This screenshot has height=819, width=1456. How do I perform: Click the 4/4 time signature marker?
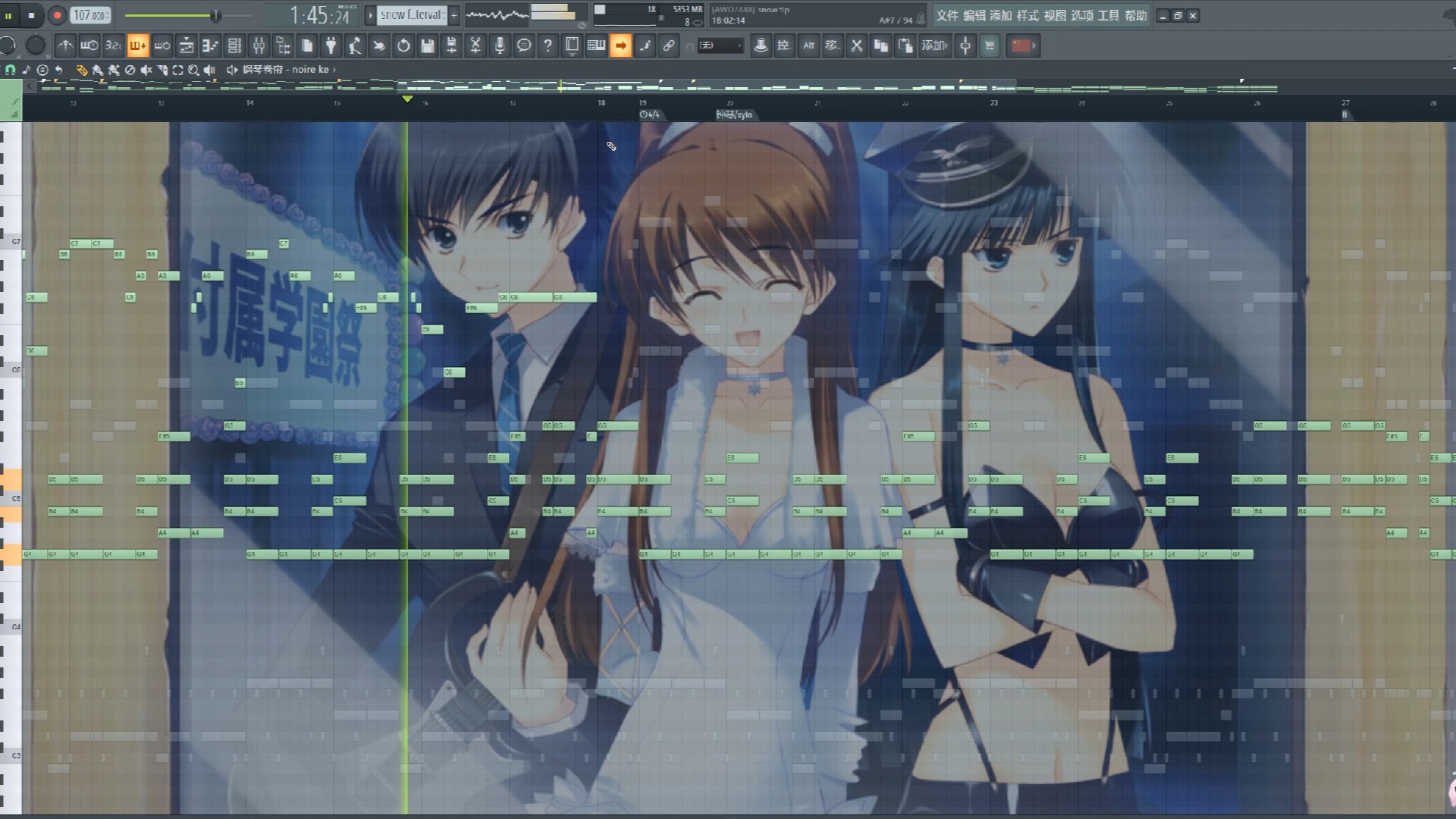pyautogui.click(x=650, y=115)
